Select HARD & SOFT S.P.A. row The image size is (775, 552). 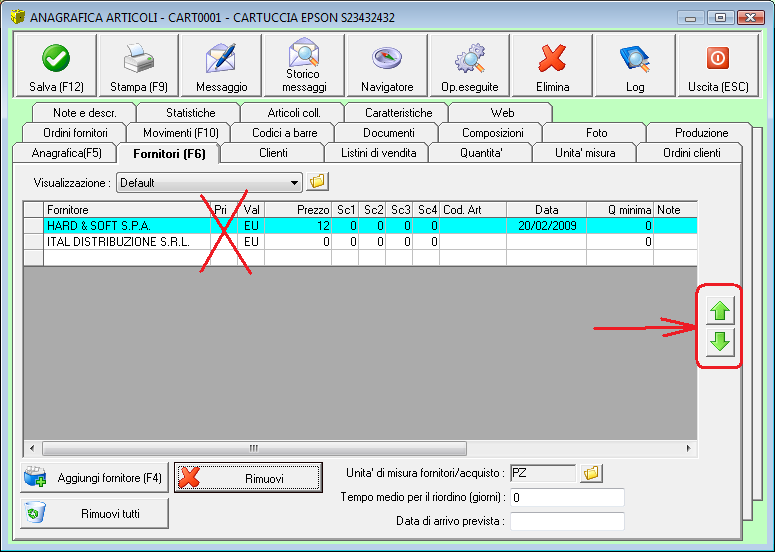pyautogui.click(x=360, y=226)
